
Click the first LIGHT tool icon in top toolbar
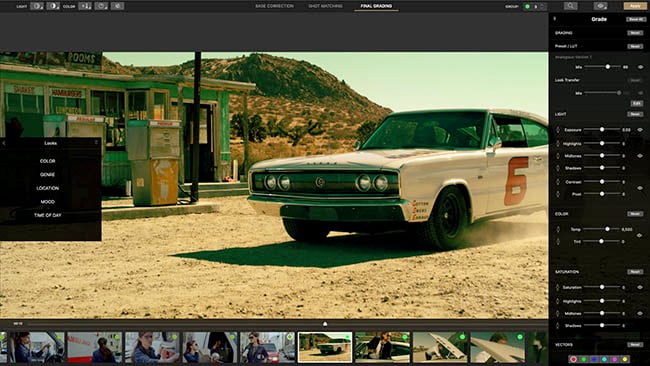coord(36,6)
